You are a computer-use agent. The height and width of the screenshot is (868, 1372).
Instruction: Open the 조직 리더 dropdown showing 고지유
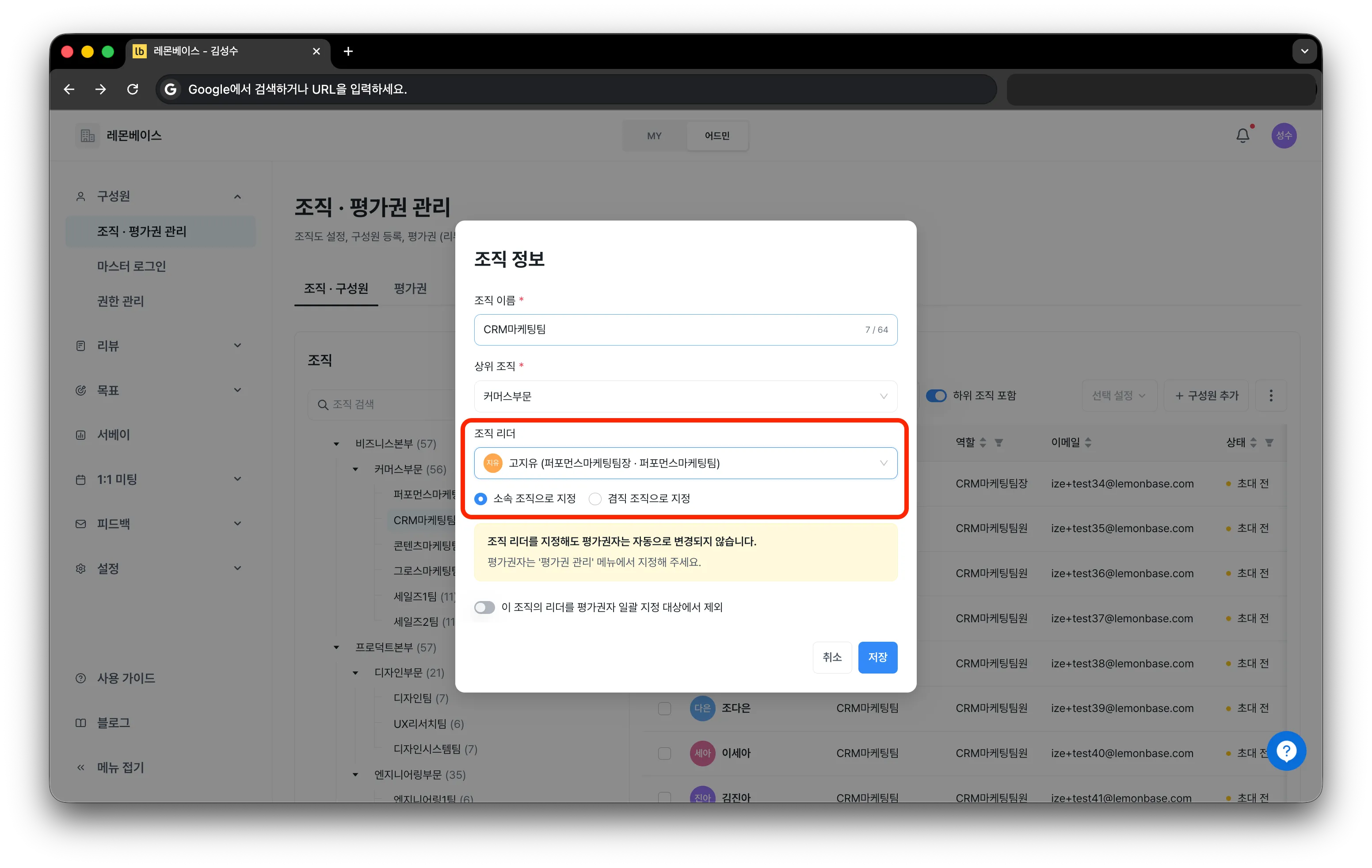coord(686,463)
